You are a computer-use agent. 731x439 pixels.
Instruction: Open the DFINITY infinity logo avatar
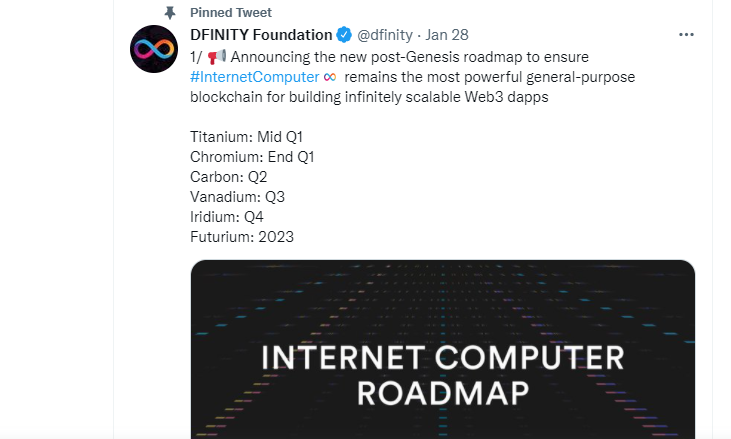[x=154, y=49]
